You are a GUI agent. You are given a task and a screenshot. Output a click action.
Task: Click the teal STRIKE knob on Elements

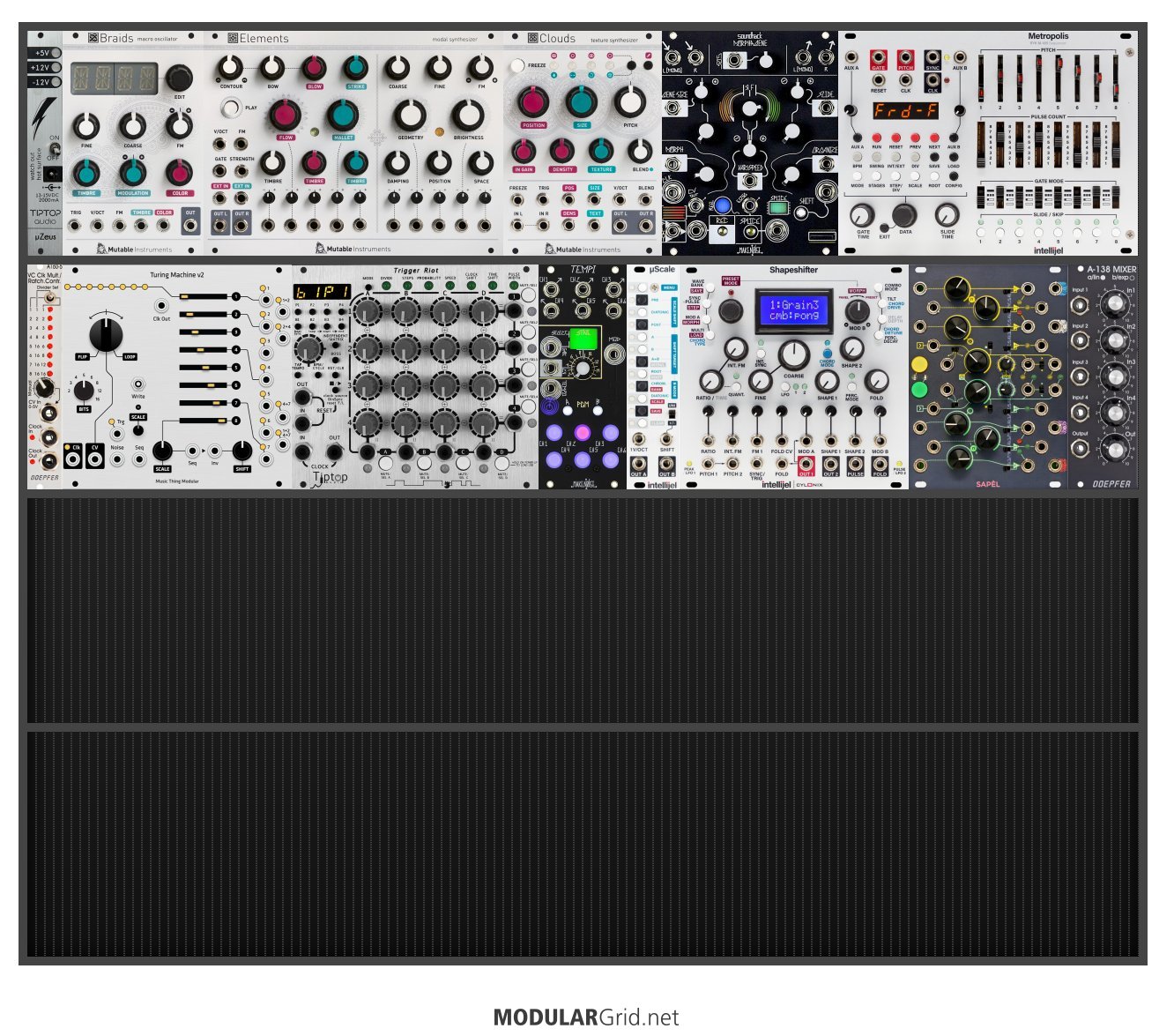click(356, 68)
